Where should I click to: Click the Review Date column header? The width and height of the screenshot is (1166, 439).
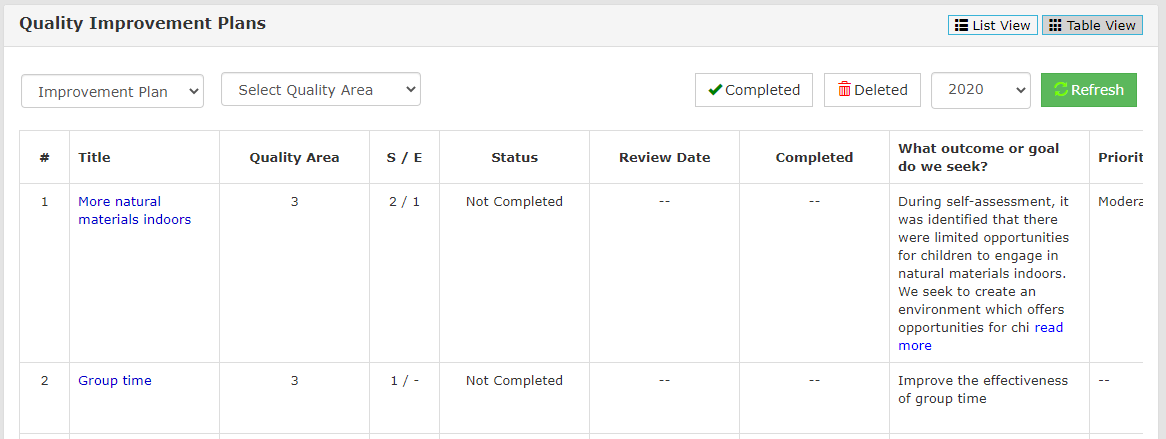click(x=664, y=157)
